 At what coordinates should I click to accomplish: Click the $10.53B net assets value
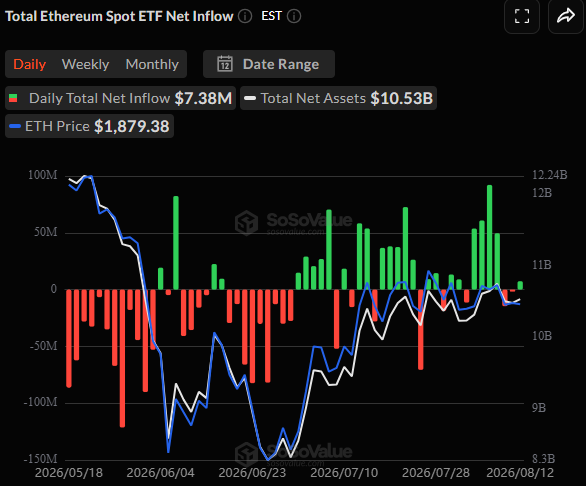coord(401,98)
